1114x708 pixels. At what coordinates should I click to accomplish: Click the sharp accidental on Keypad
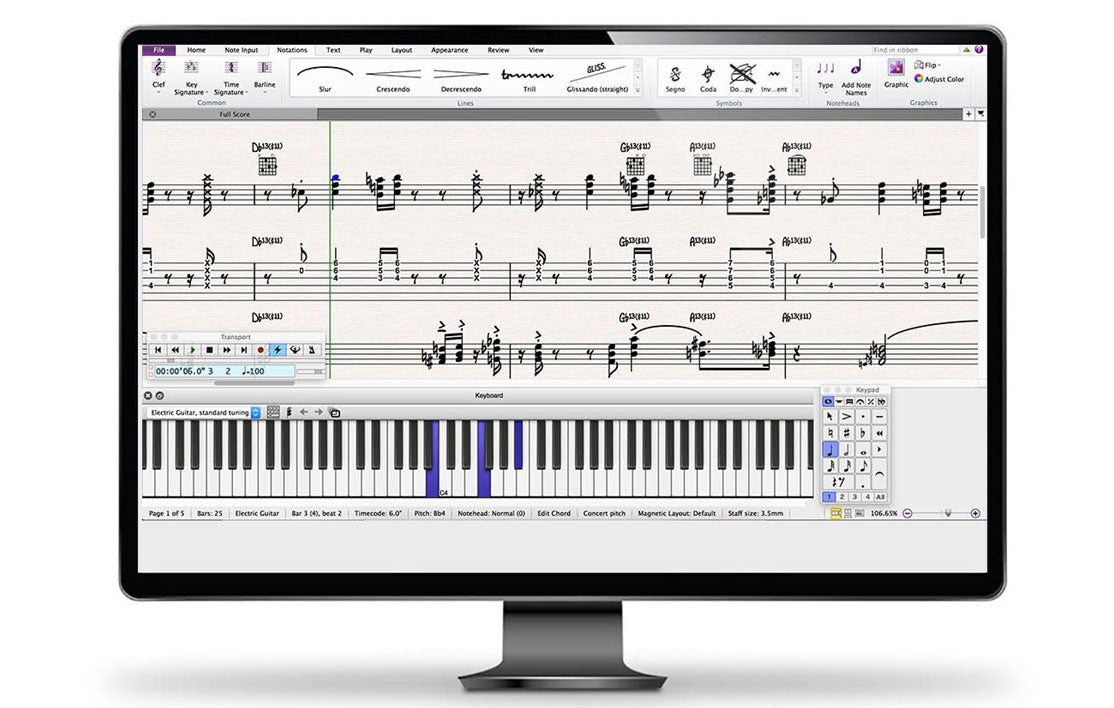(846, 433)
